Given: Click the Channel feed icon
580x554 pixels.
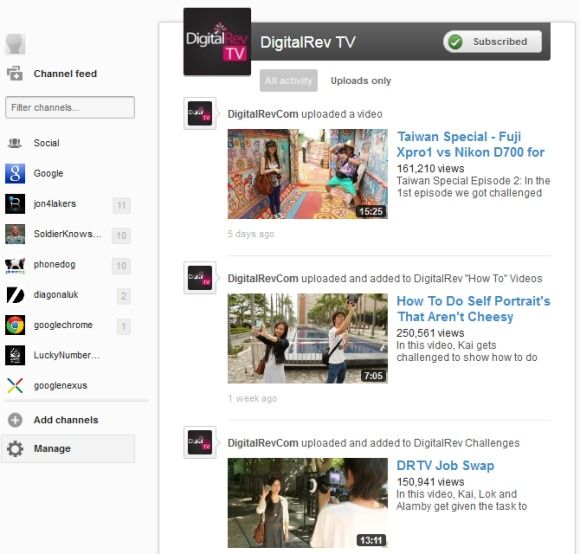Looking at the screenshot, I should click(x=15, y=73).
